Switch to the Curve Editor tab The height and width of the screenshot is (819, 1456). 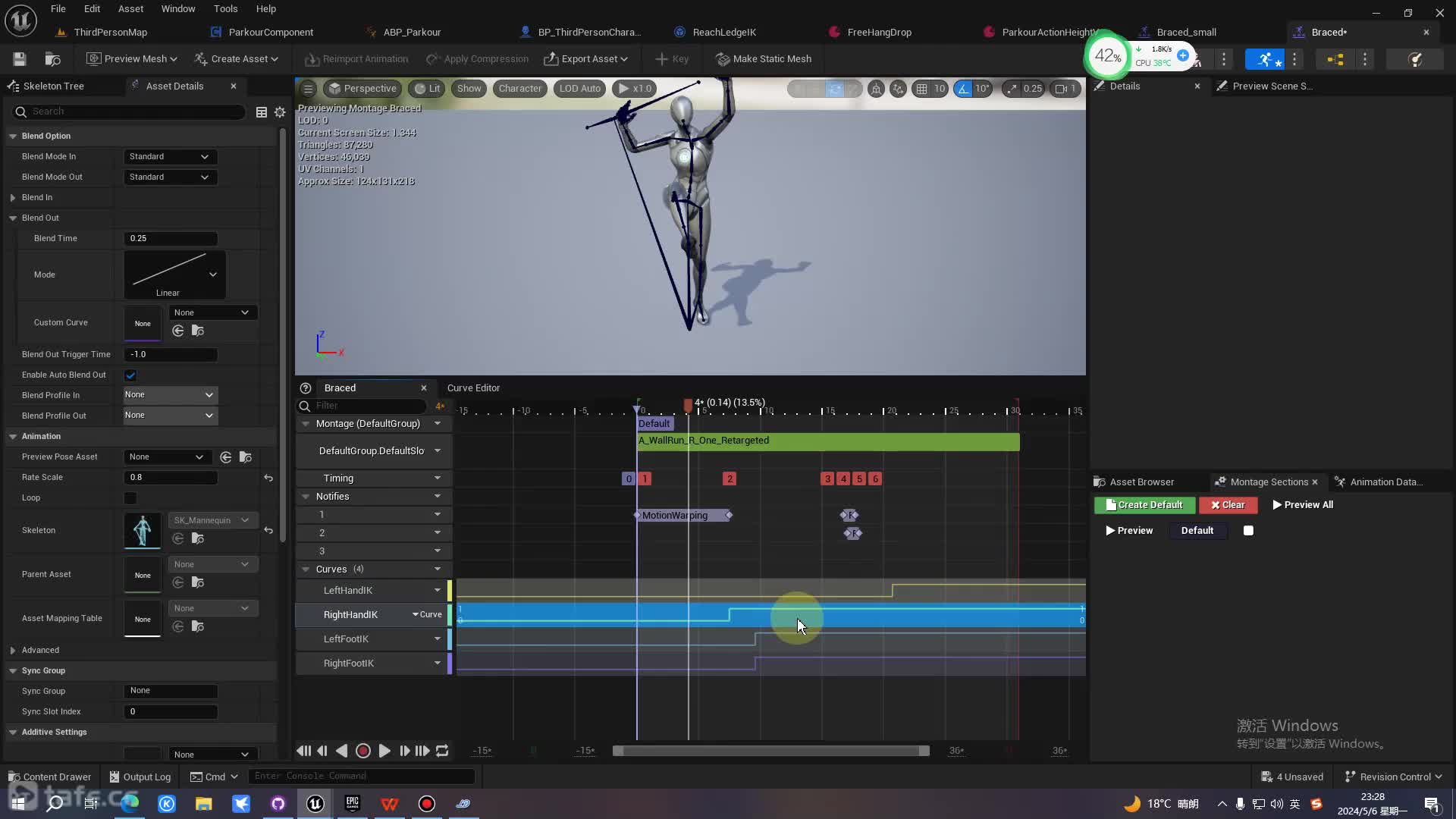coord(474,388)
